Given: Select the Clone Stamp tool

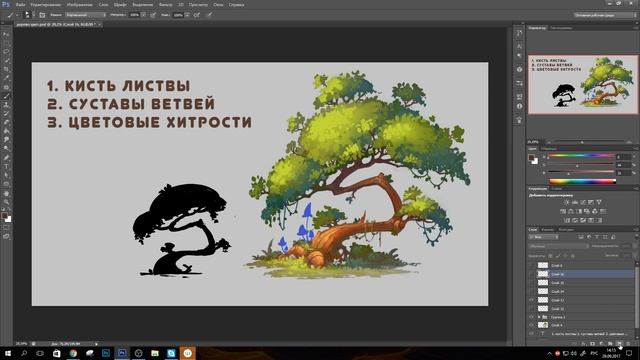Looking at the screenshot, I should pos(6,105).
